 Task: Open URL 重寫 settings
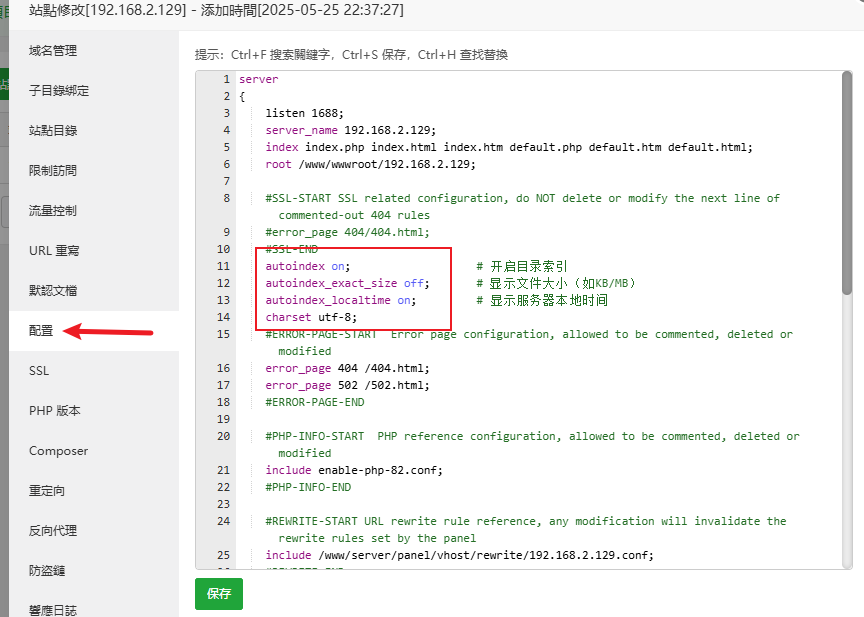click(x=54, y=251)
